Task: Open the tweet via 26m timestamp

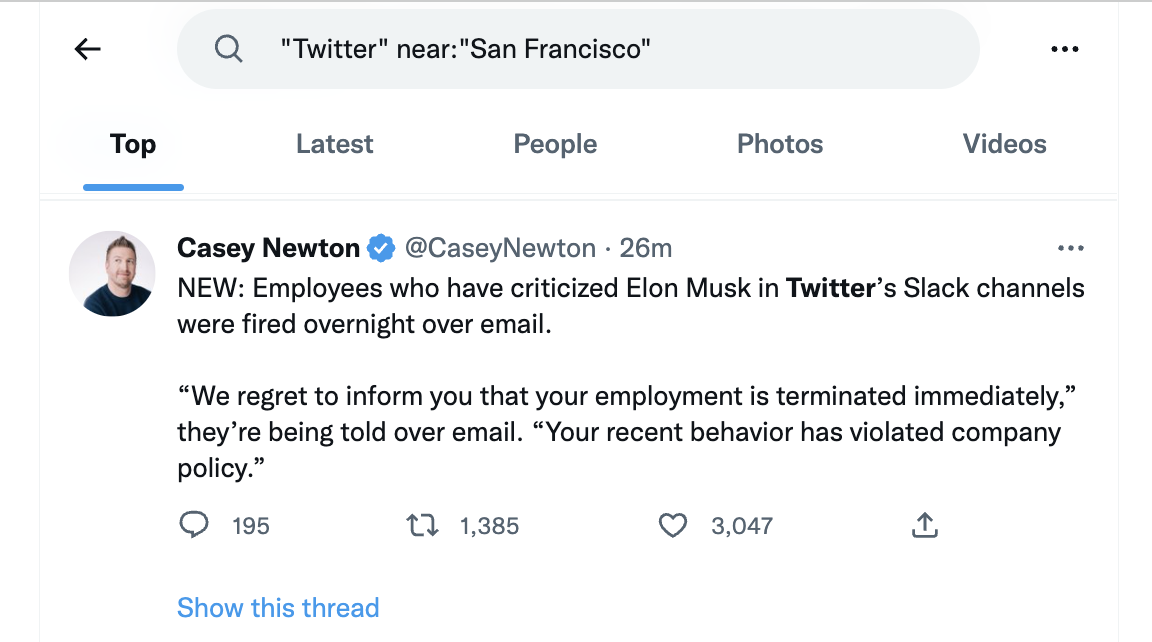Action: click(646, 248)
